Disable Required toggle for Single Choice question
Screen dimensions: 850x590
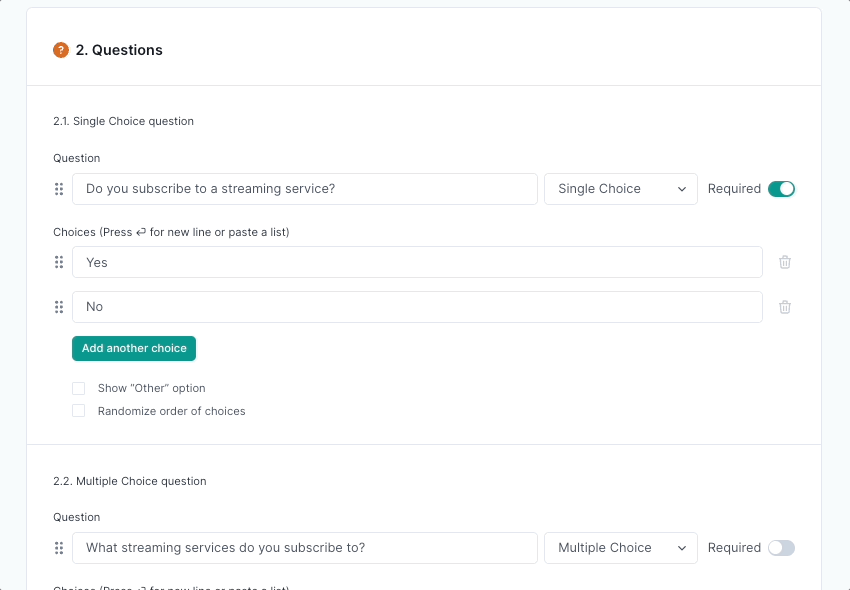[781, 189]
